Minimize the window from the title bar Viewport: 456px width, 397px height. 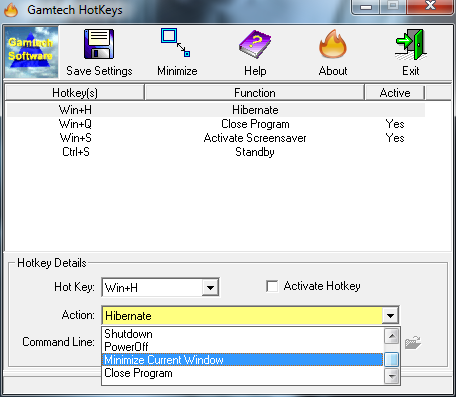coord(366,7)
